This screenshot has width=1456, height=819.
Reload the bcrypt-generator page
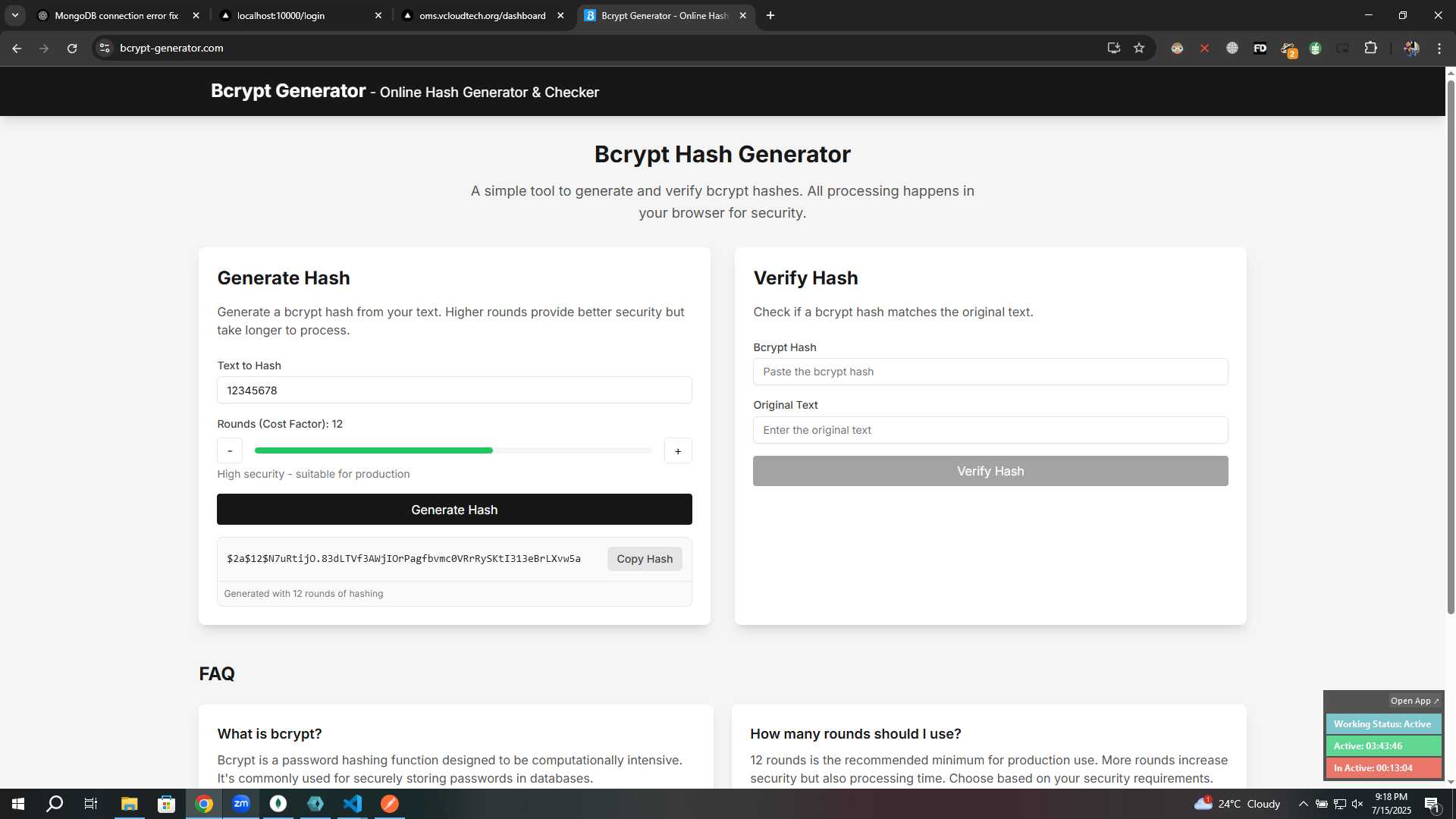pos(72,48)
